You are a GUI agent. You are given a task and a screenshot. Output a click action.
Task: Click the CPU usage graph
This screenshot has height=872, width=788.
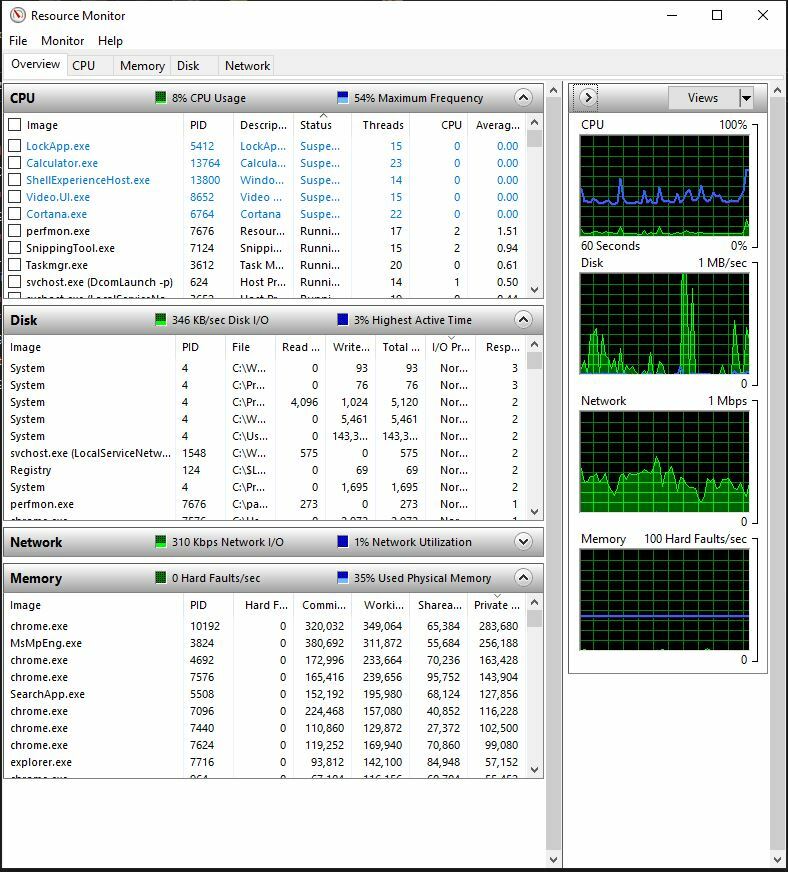(664, 186)
